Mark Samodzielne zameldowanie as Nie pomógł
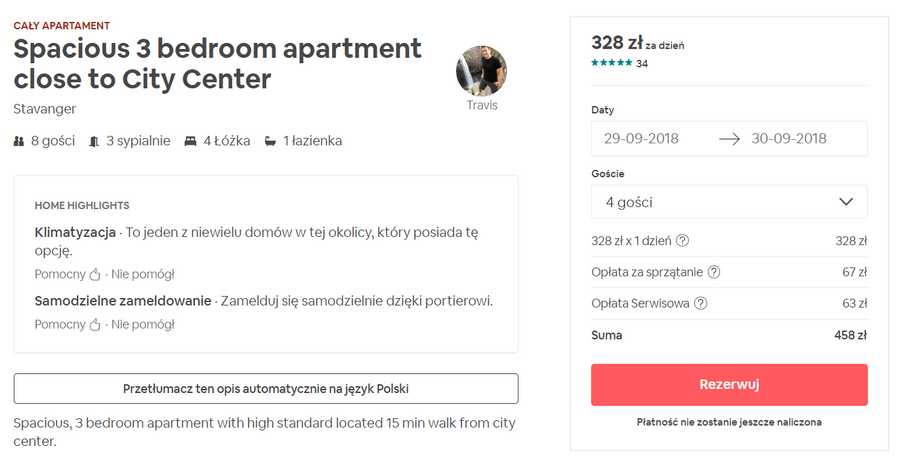This screenshot has height=459, width=900. click(x=143, y=324)
